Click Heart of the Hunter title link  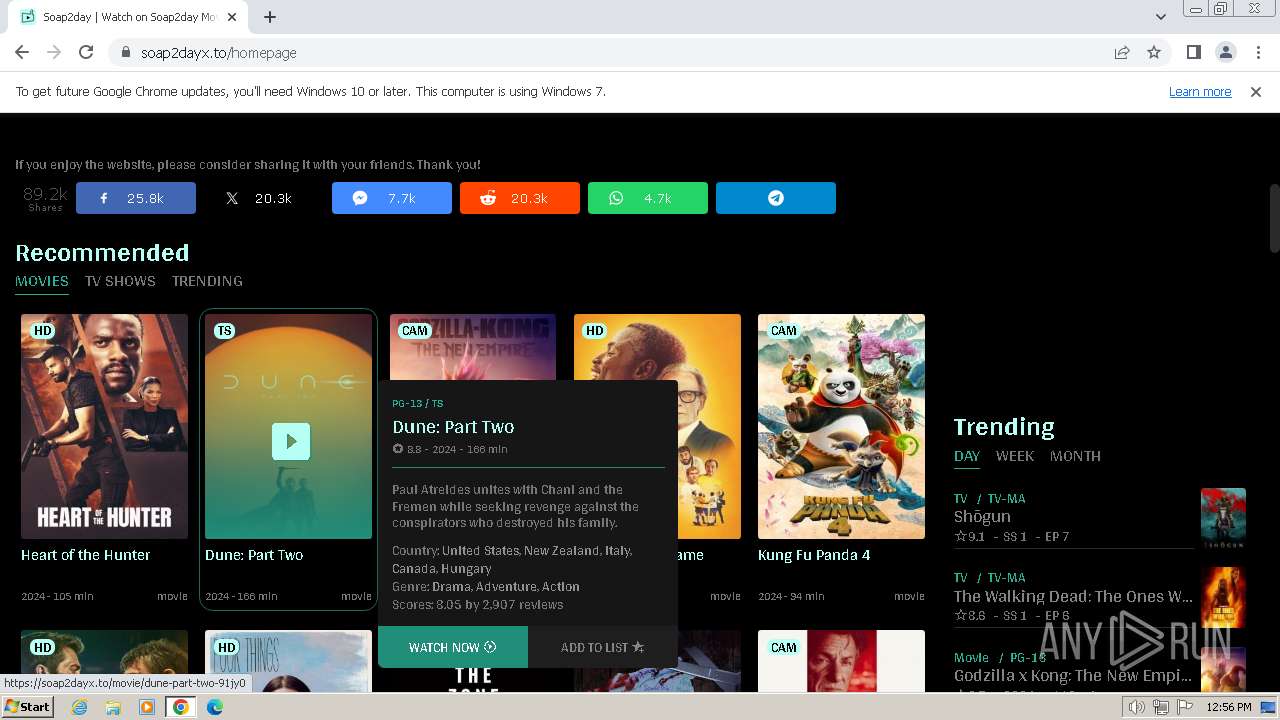[x=86, y=555]
